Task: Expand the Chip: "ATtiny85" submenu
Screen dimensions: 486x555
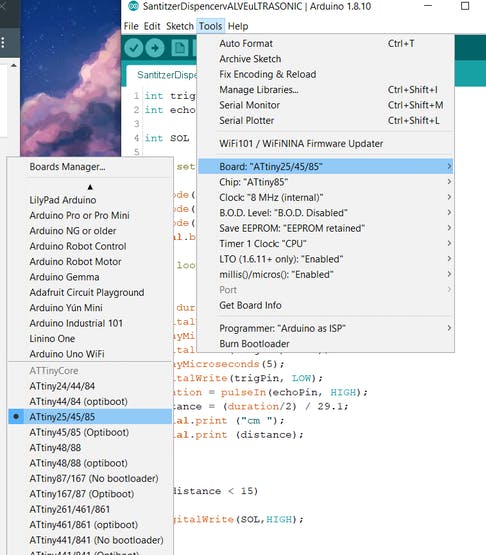Action: (x=325, y=182)
